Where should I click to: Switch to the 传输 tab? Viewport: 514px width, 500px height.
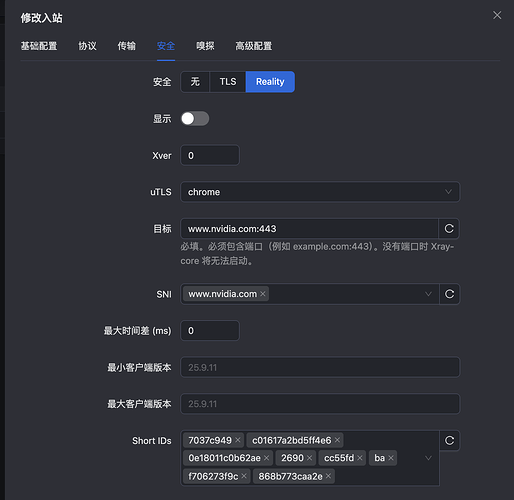point(127,46)
